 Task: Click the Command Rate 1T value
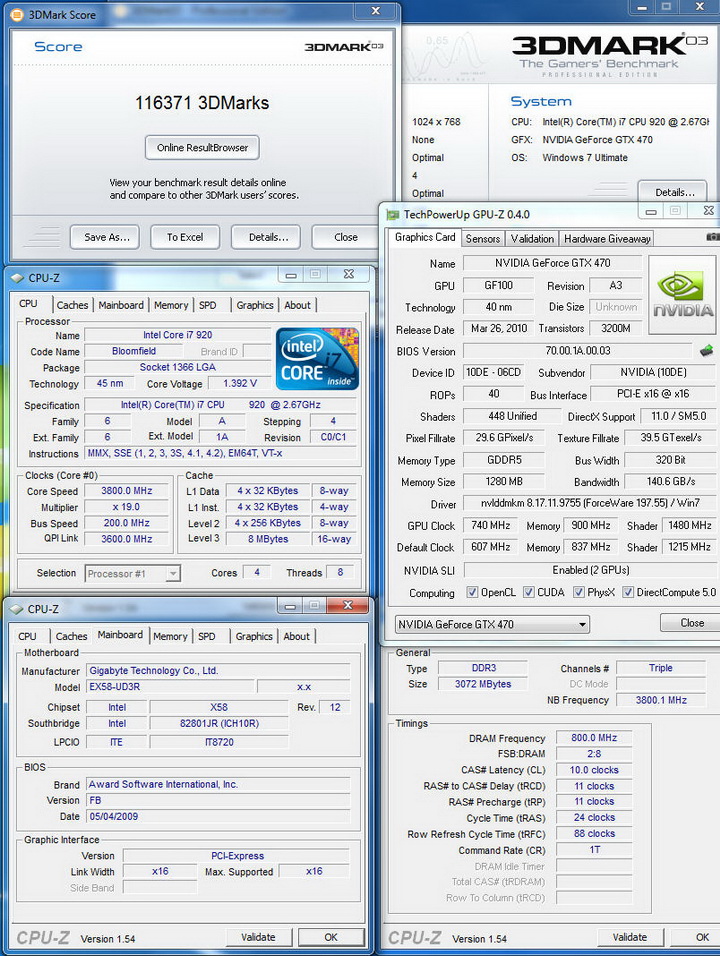tap(594, 850)
